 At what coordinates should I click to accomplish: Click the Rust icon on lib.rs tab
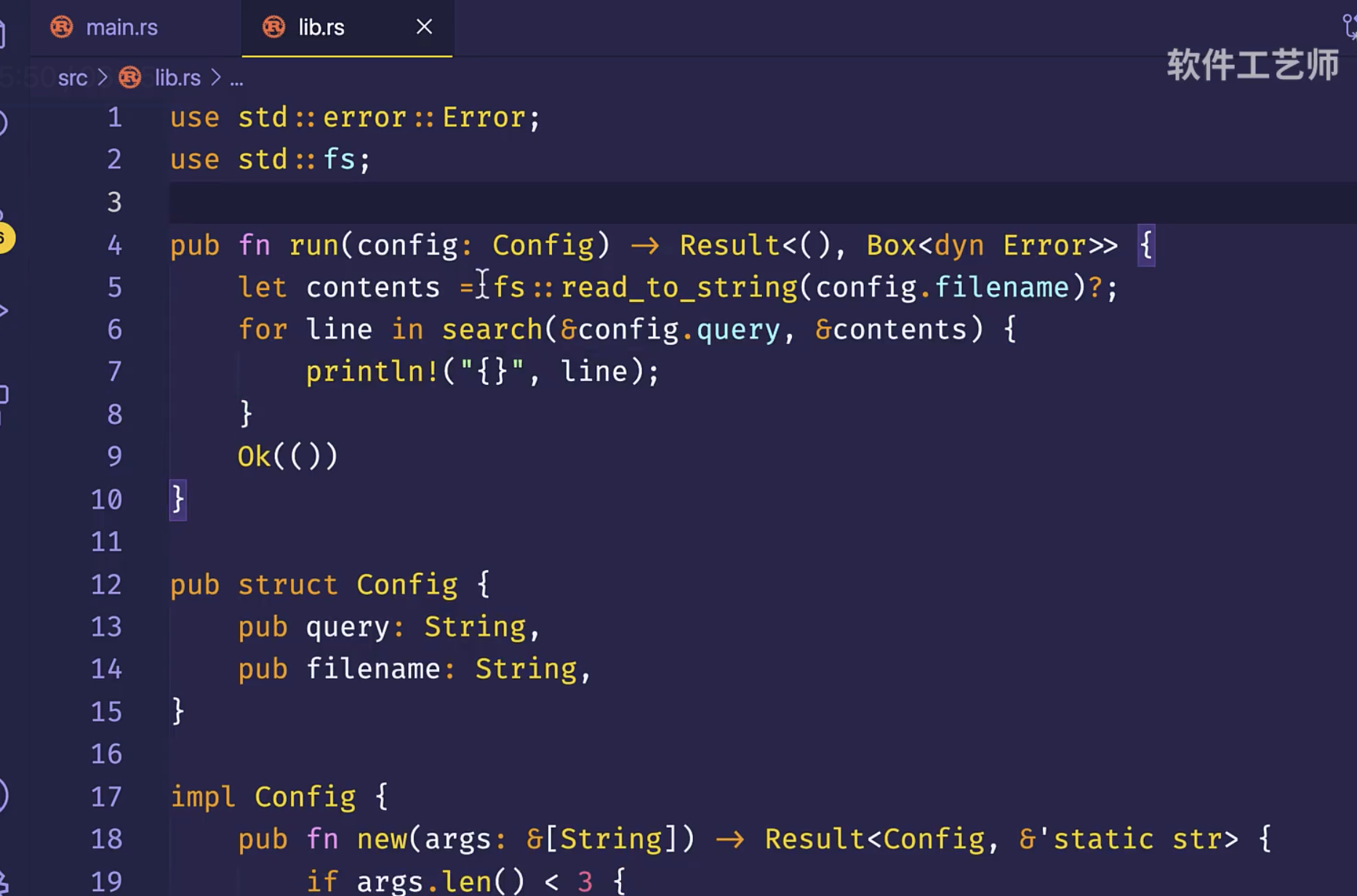coord(274,28)
